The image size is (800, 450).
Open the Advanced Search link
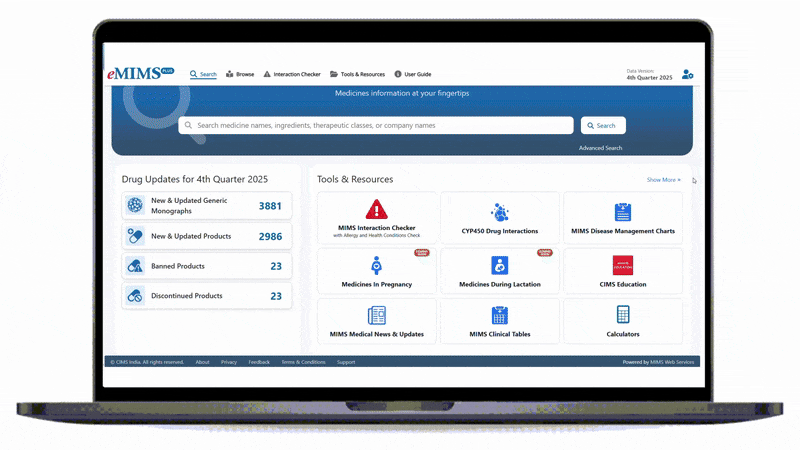[600, 148]
